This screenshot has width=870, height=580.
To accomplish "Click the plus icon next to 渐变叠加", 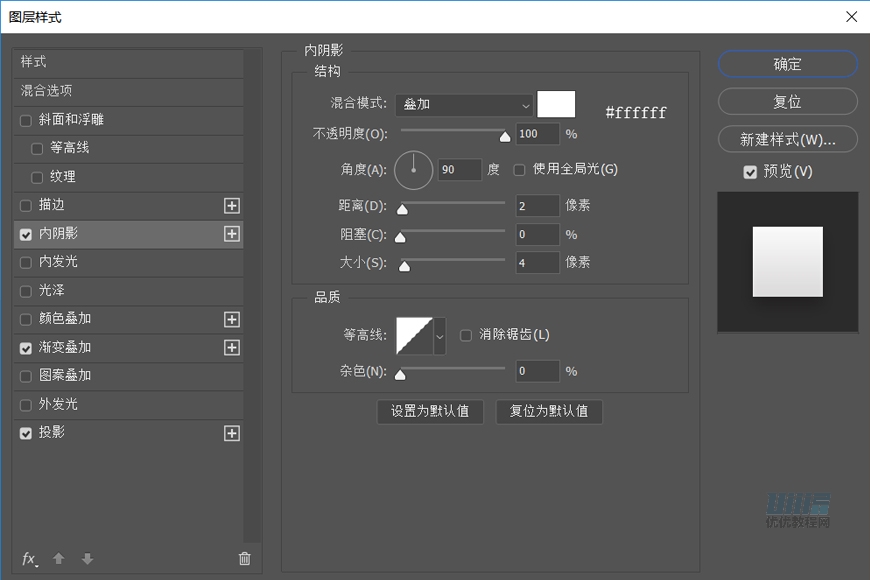I will pyautogui.click(x=231, y=348).
